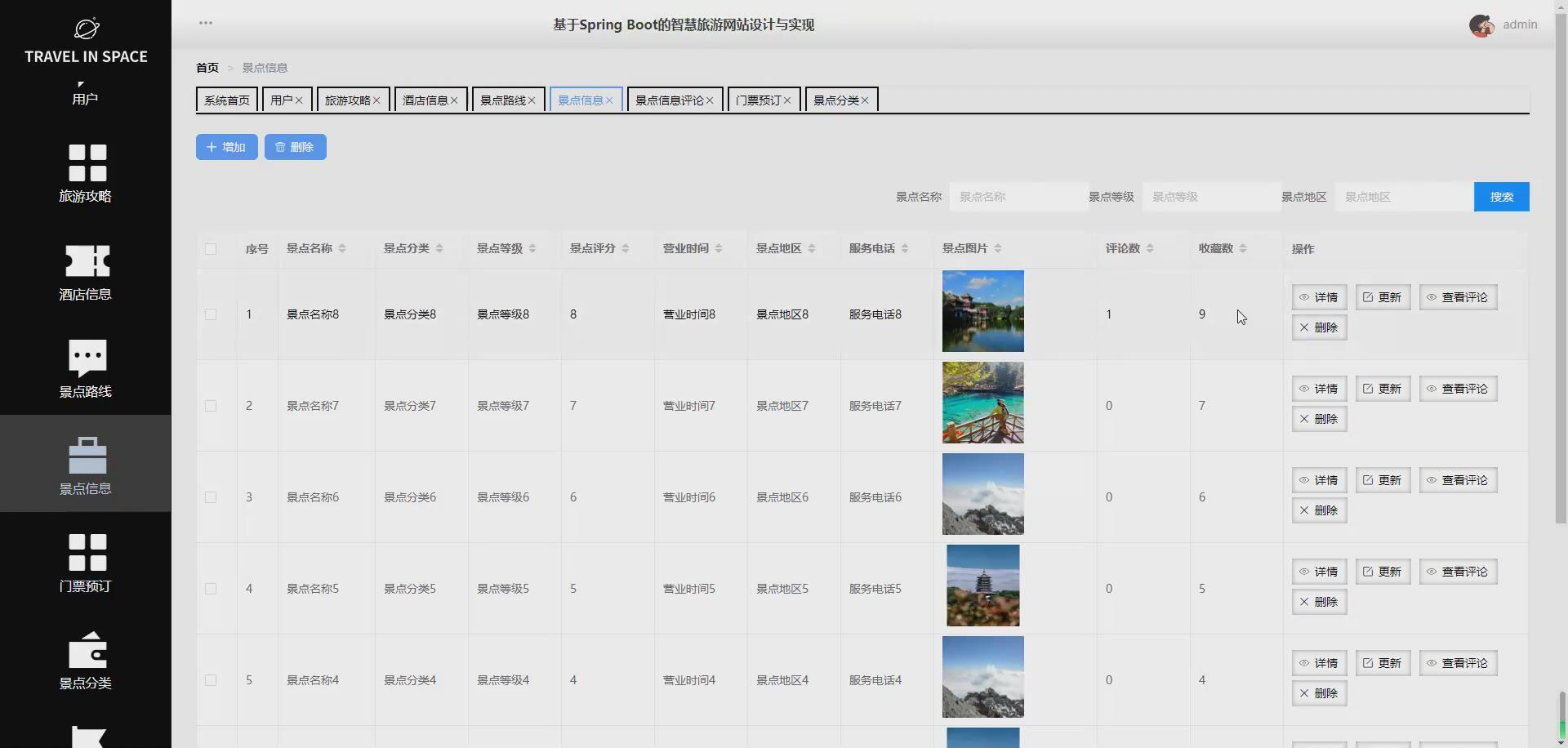The height and width of the screenshot is (748, 1568).
Task: Click 查看评论 for 景点名称6 row
Action: tap(1459, 480)
